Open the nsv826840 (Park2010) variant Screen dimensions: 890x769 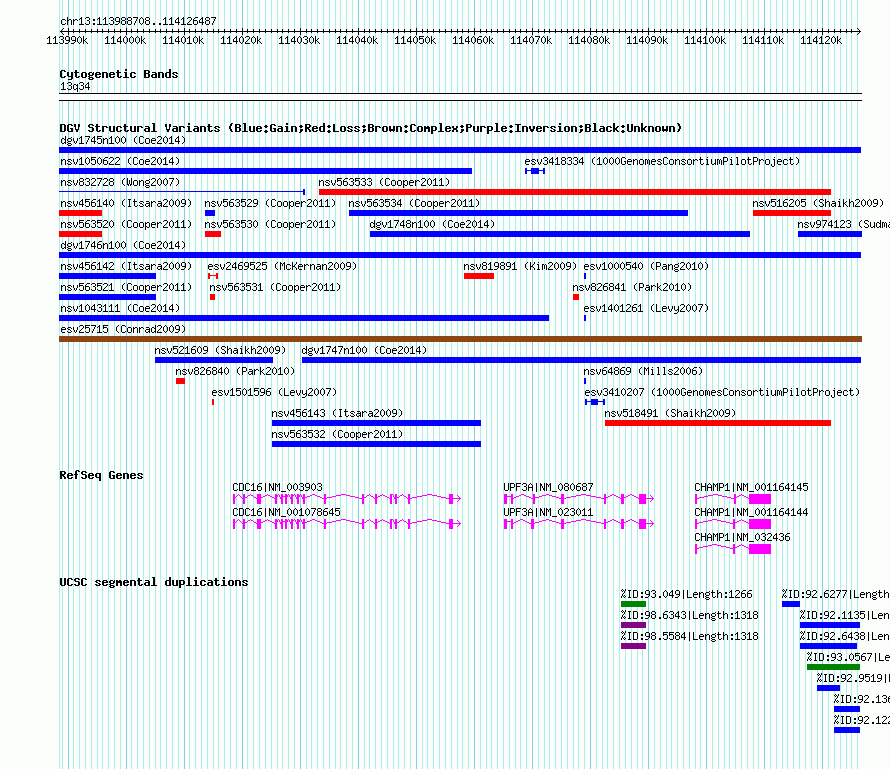pos(180,381)
